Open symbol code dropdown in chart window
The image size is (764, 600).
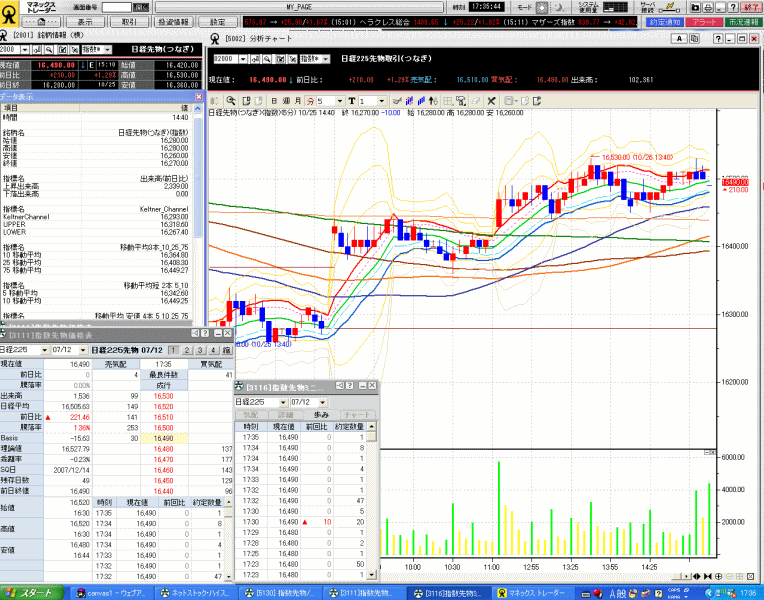click(x=243, y=59)
